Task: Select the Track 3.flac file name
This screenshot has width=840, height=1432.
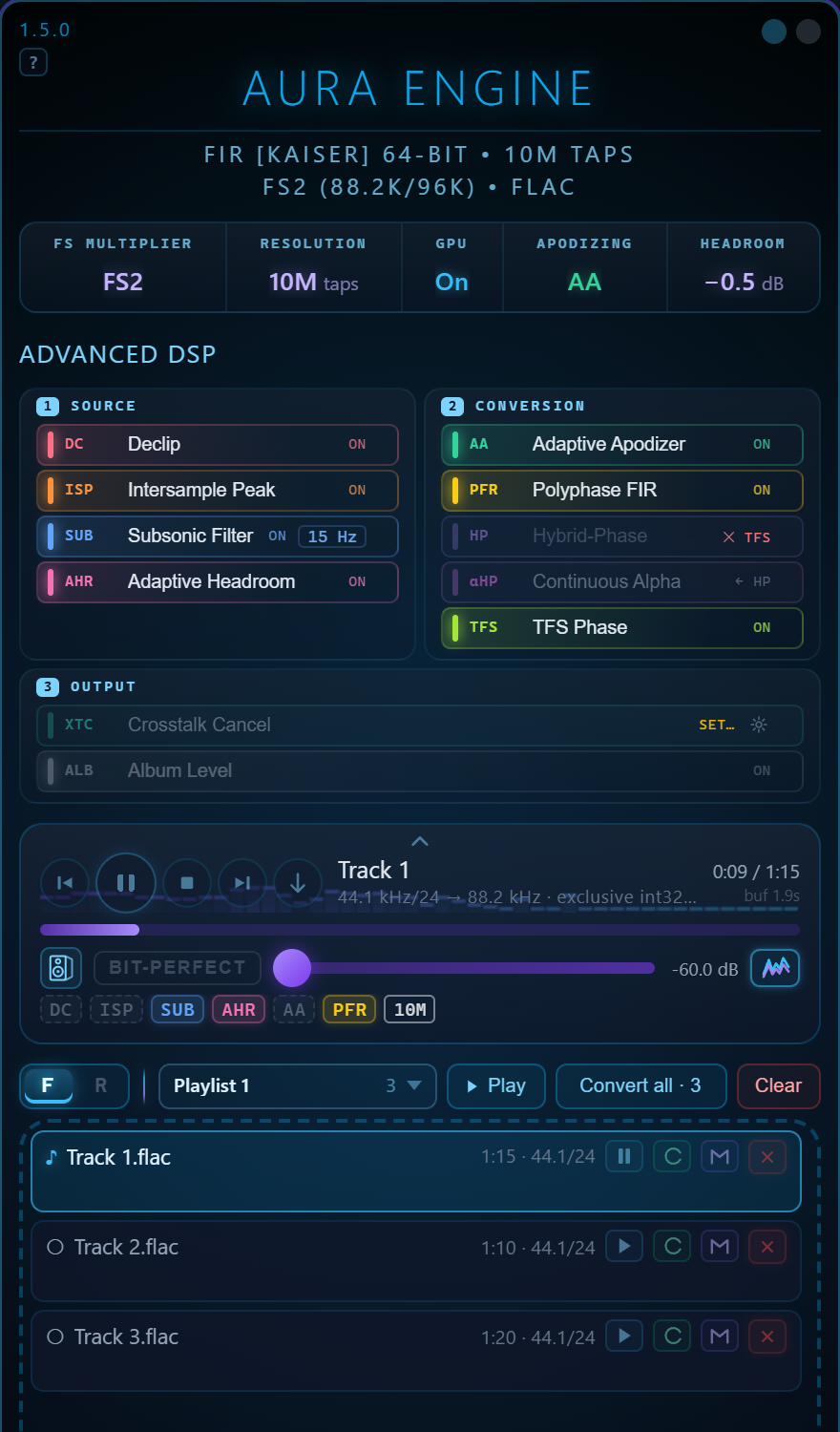Action: click(x=126, y=1337)
